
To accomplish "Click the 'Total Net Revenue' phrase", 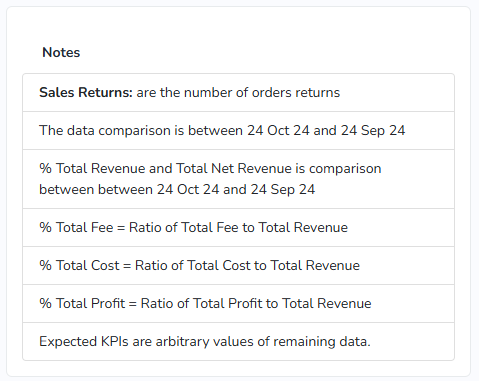I will tap(234, 168).
